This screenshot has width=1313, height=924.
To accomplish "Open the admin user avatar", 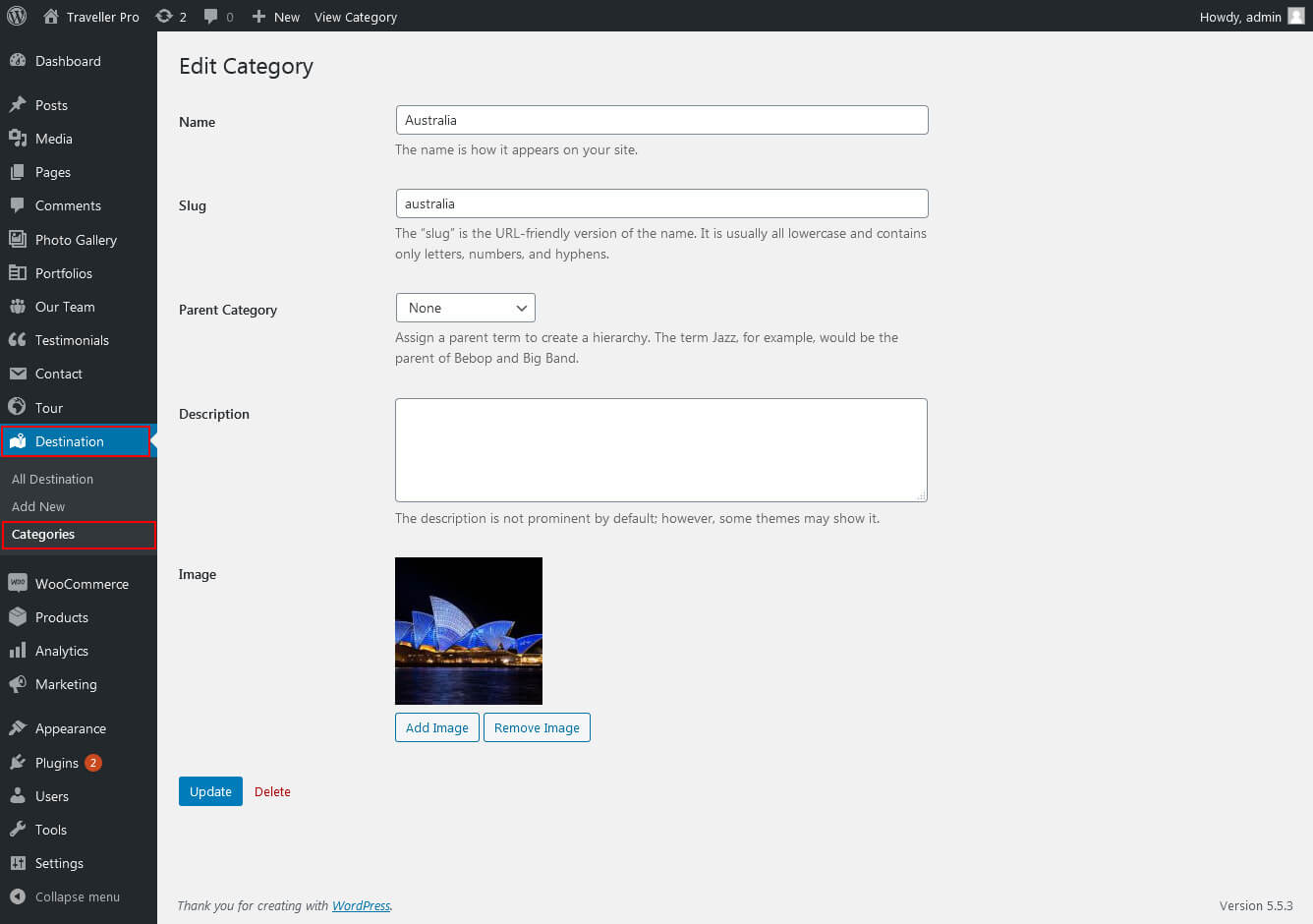I will [x=1296, y=17].
